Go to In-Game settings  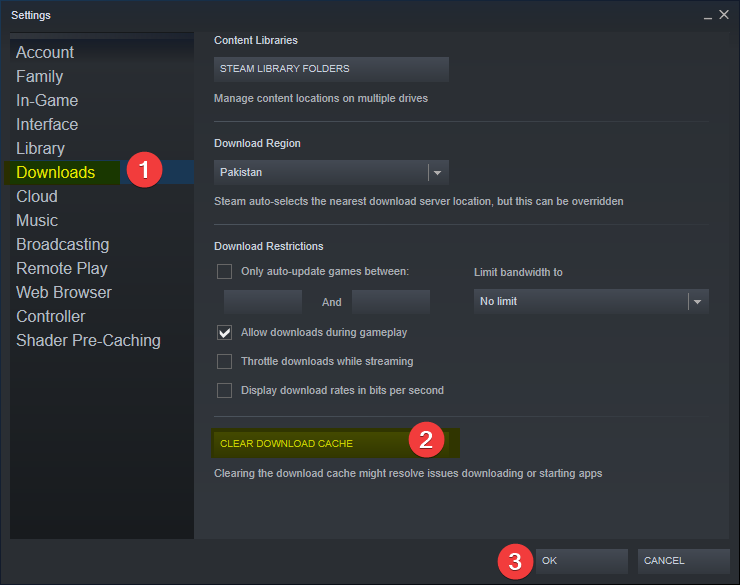tap(47, 101)
